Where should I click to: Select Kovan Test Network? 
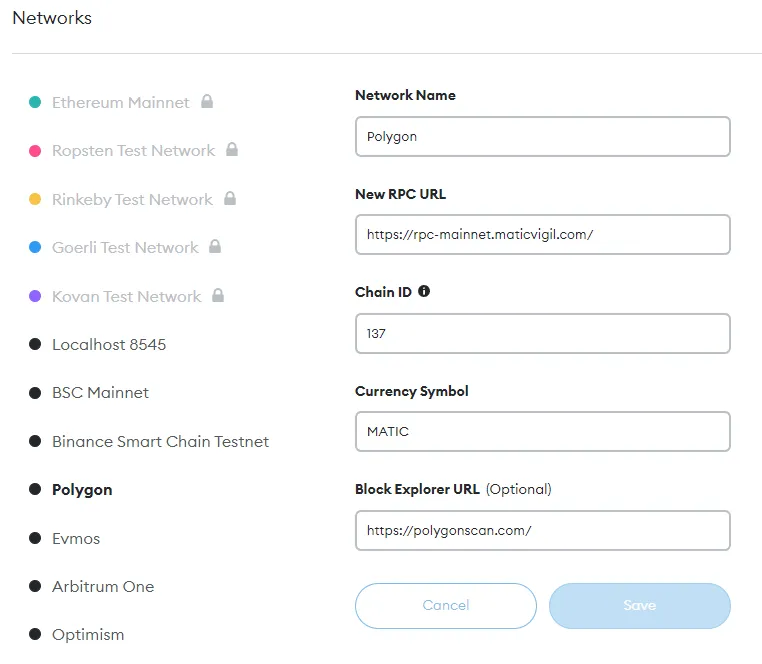tap(126, 296)
